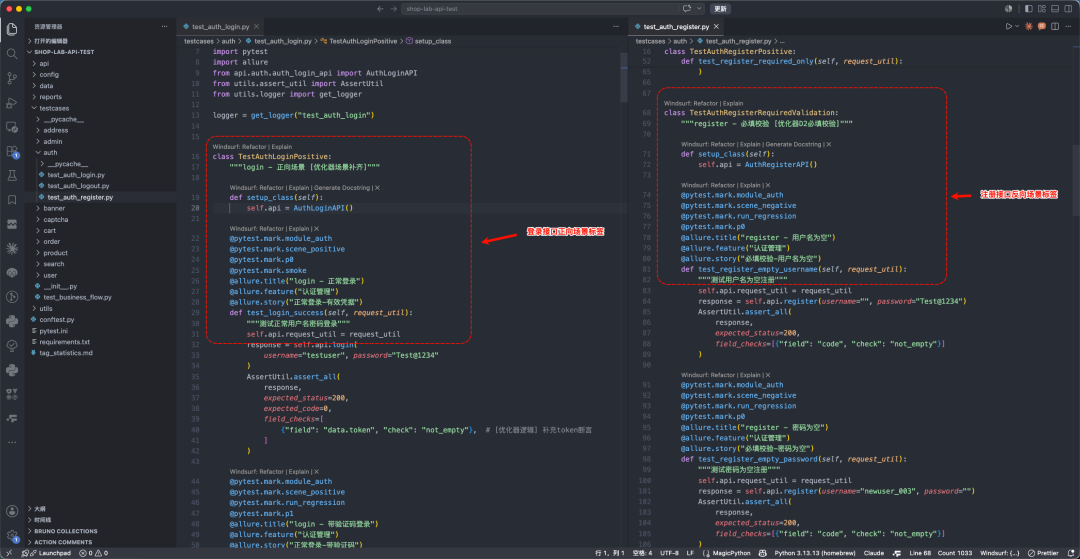Open the Claude starburst icon in activity bar

click(12, 248)
